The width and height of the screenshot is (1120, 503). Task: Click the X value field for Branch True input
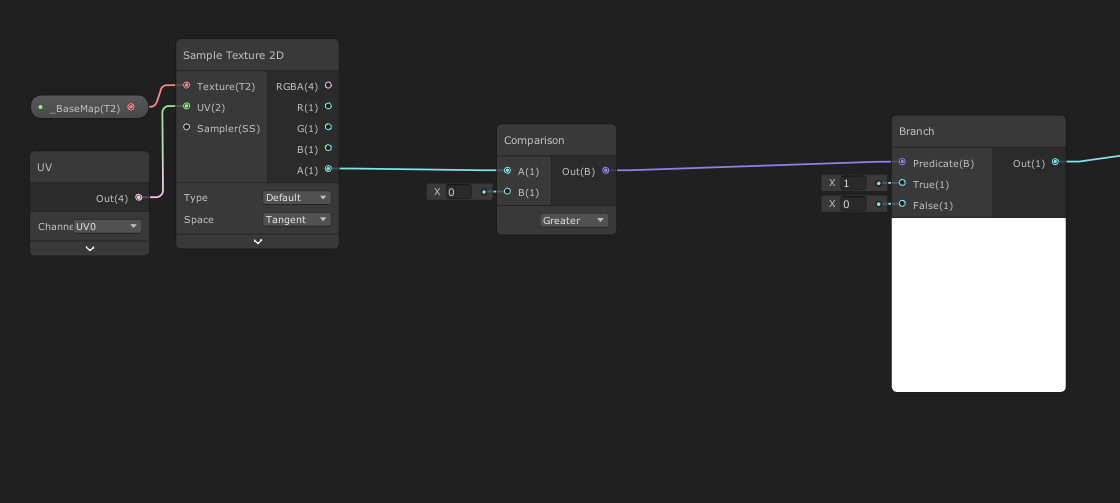[x=854, y=183]
